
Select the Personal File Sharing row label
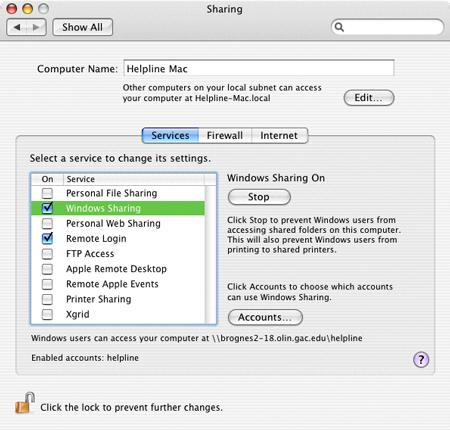[x=111, y=193]
